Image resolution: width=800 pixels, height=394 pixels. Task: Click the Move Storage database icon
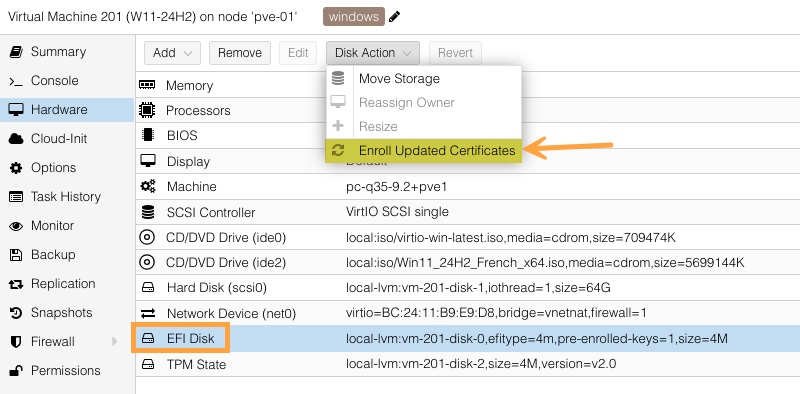pos(338,78)
